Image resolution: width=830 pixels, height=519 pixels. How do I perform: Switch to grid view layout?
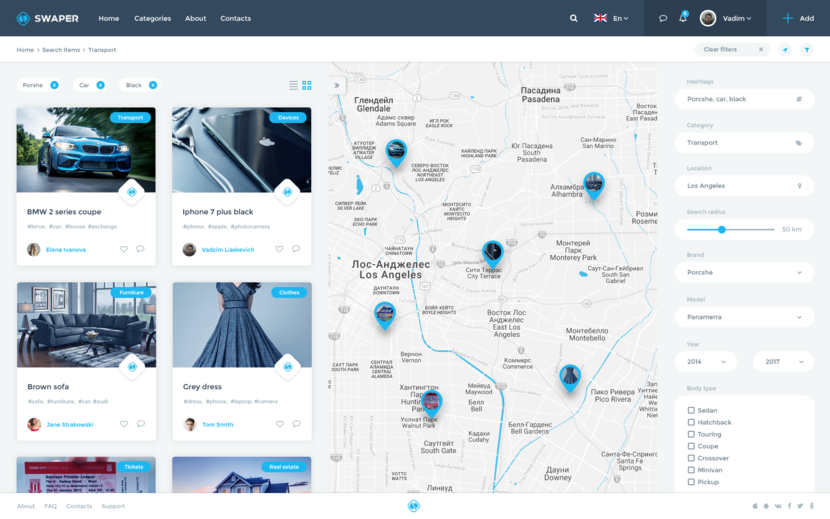[x=307, y=85]
